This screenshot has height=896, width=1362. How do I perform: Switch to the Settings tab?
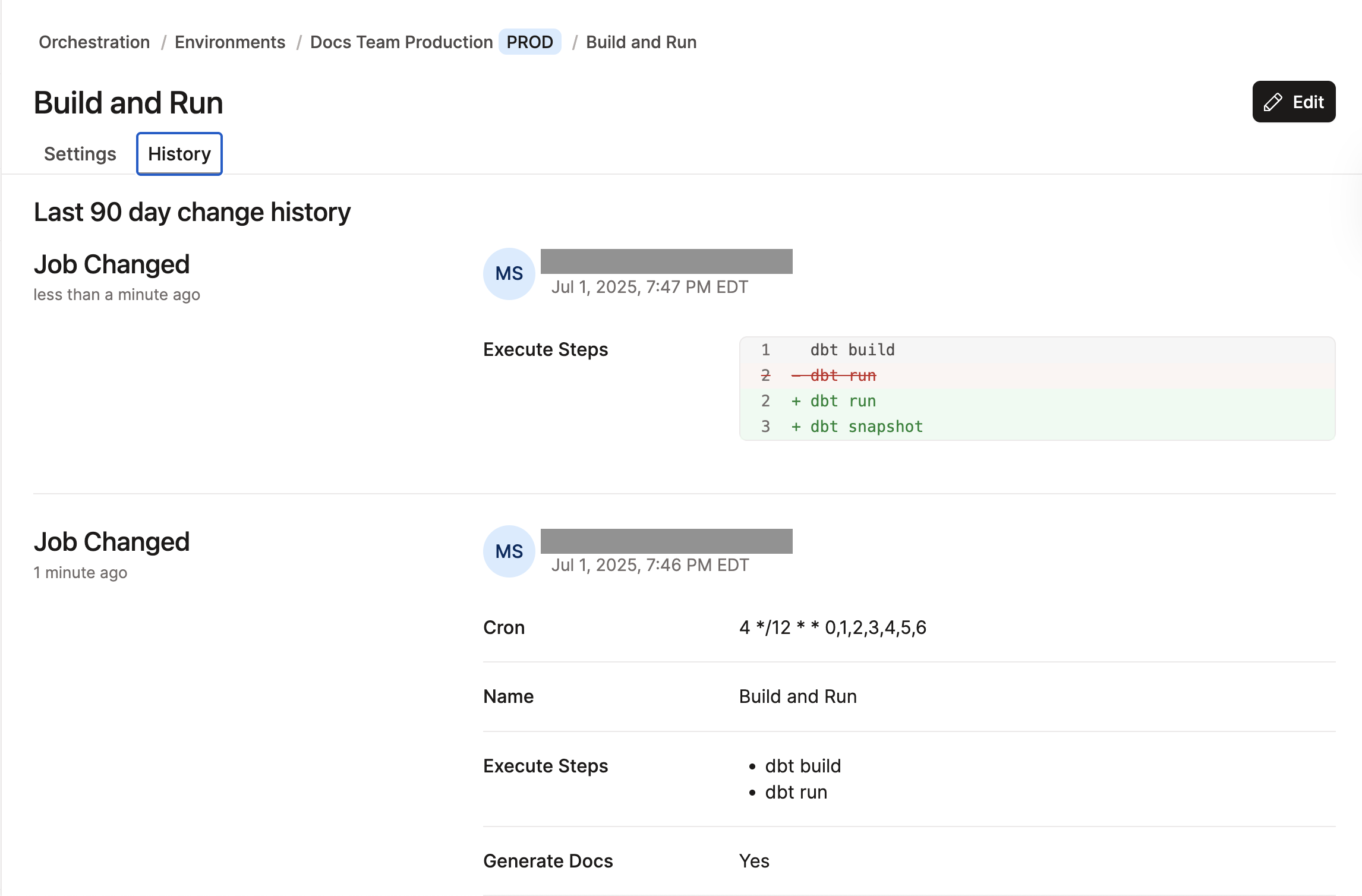[x=80, y=154]
